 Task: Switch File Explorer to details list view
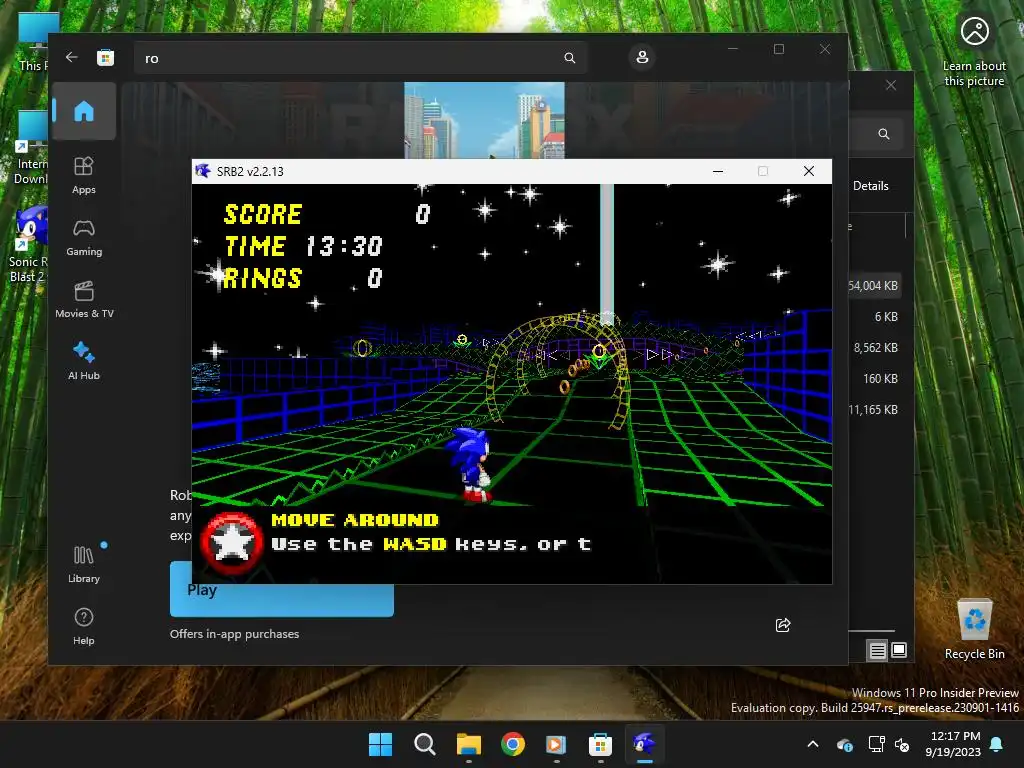click(877, 650)
